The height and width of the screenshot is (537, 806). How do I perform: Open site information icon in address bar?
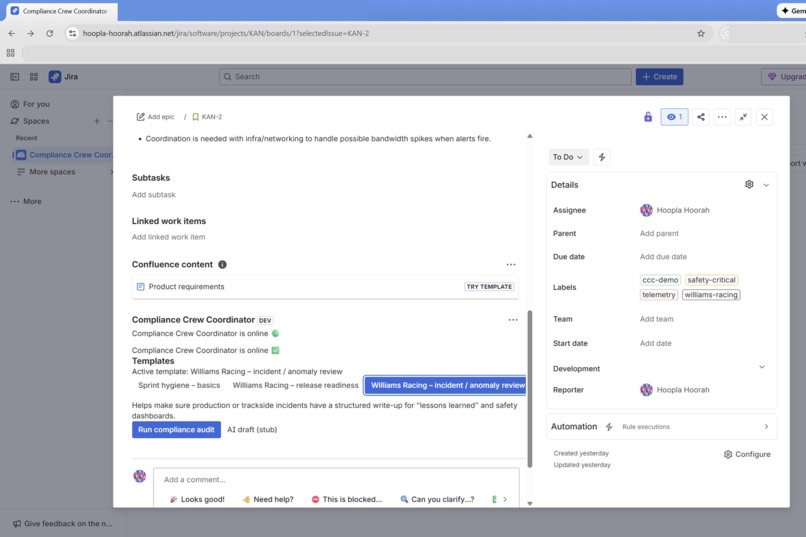point(72,33)
